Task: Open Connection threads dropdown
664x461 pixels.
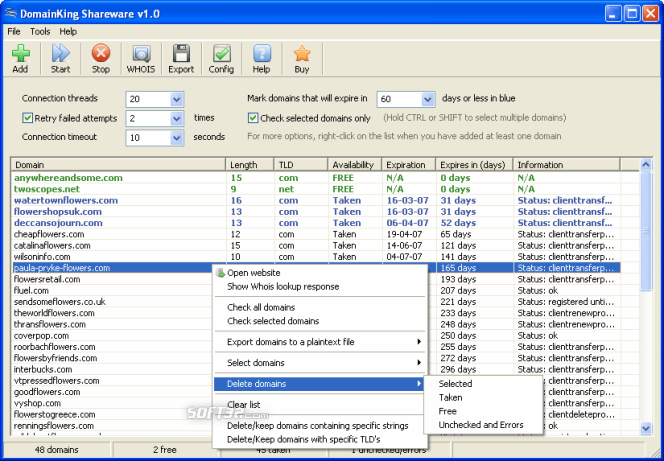Action: point(177,99)
